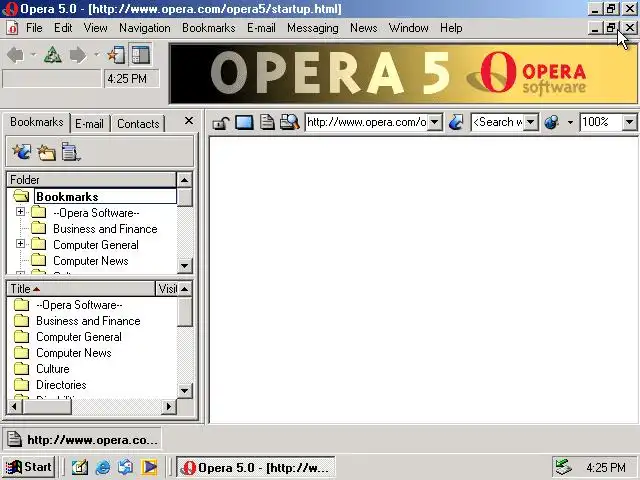The image size is (640, 480).
Task: Open the Navigation menu
Action: [x=145, y=28]
